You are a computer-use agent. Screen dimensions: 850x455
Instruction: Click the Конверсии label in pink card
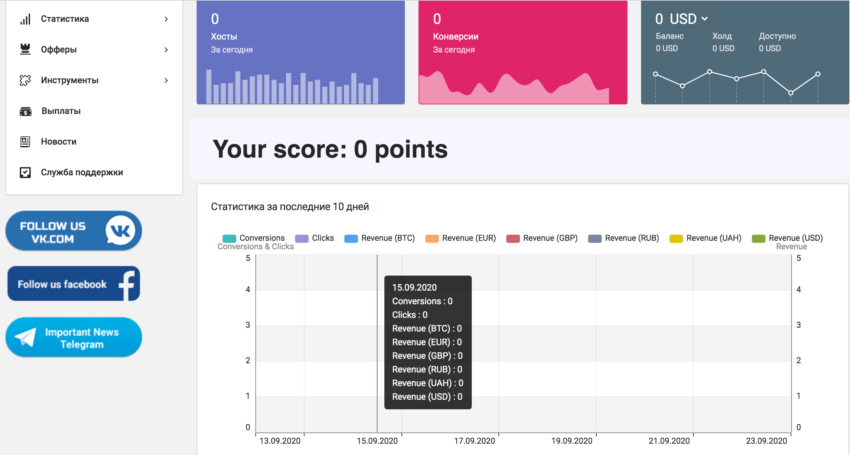(x=455, y=36)
